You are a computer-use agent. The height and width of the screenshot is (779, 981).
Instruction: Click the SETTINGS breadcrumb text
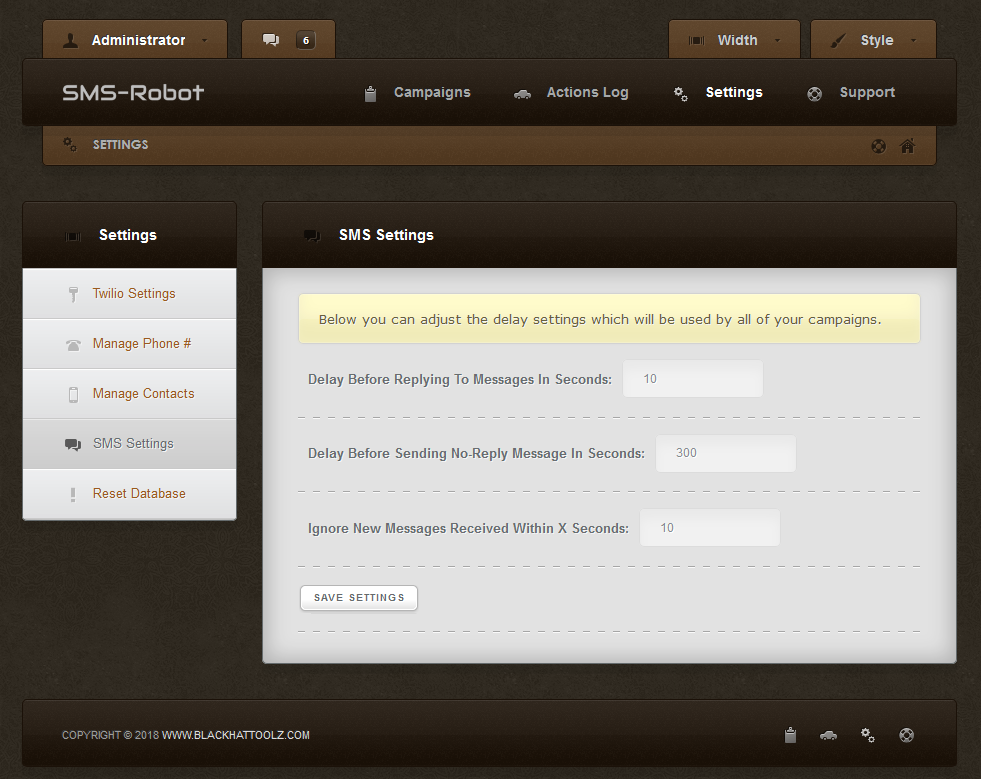[121, 145]
